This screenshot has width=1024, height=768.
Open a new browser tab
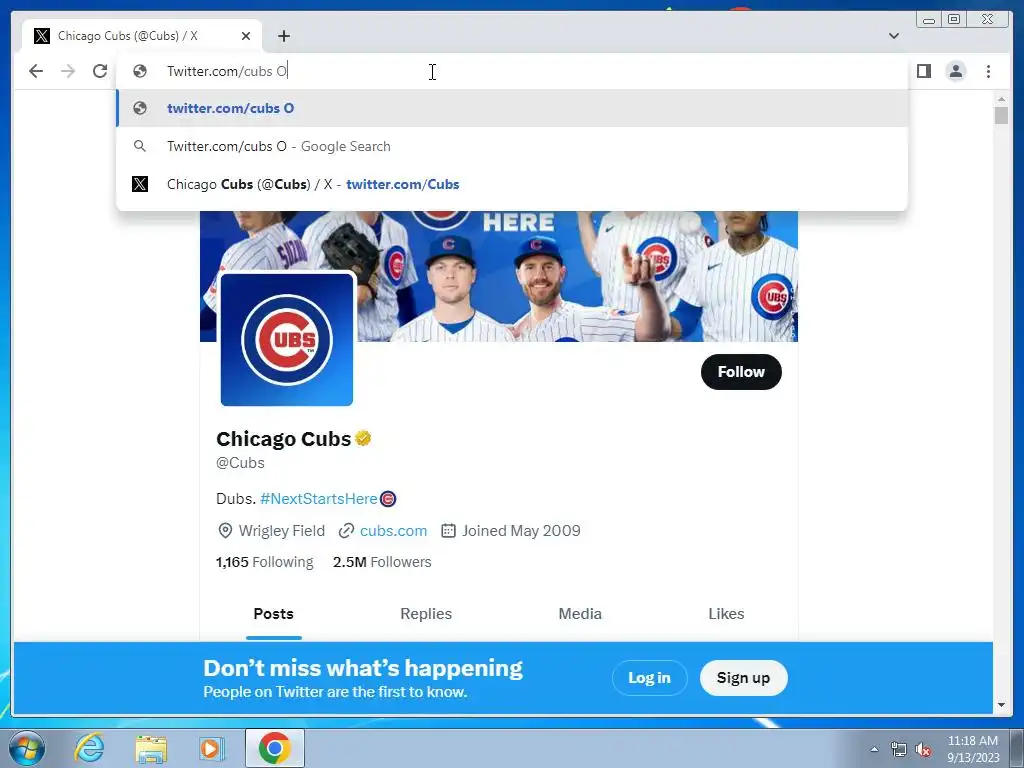click(x=283, y=36)
